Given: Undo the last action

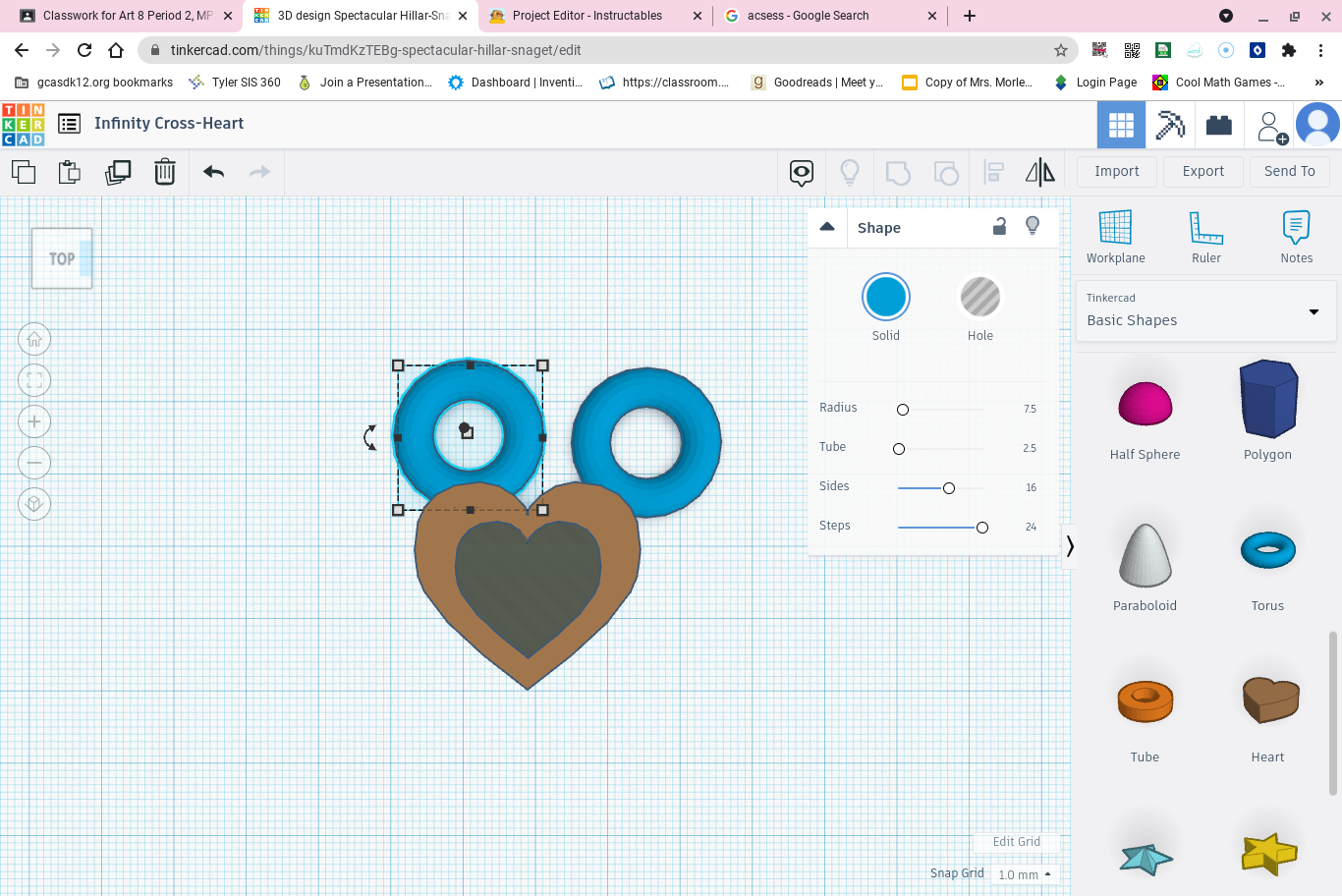Looking at the screenshot, I should pos(212,171).
